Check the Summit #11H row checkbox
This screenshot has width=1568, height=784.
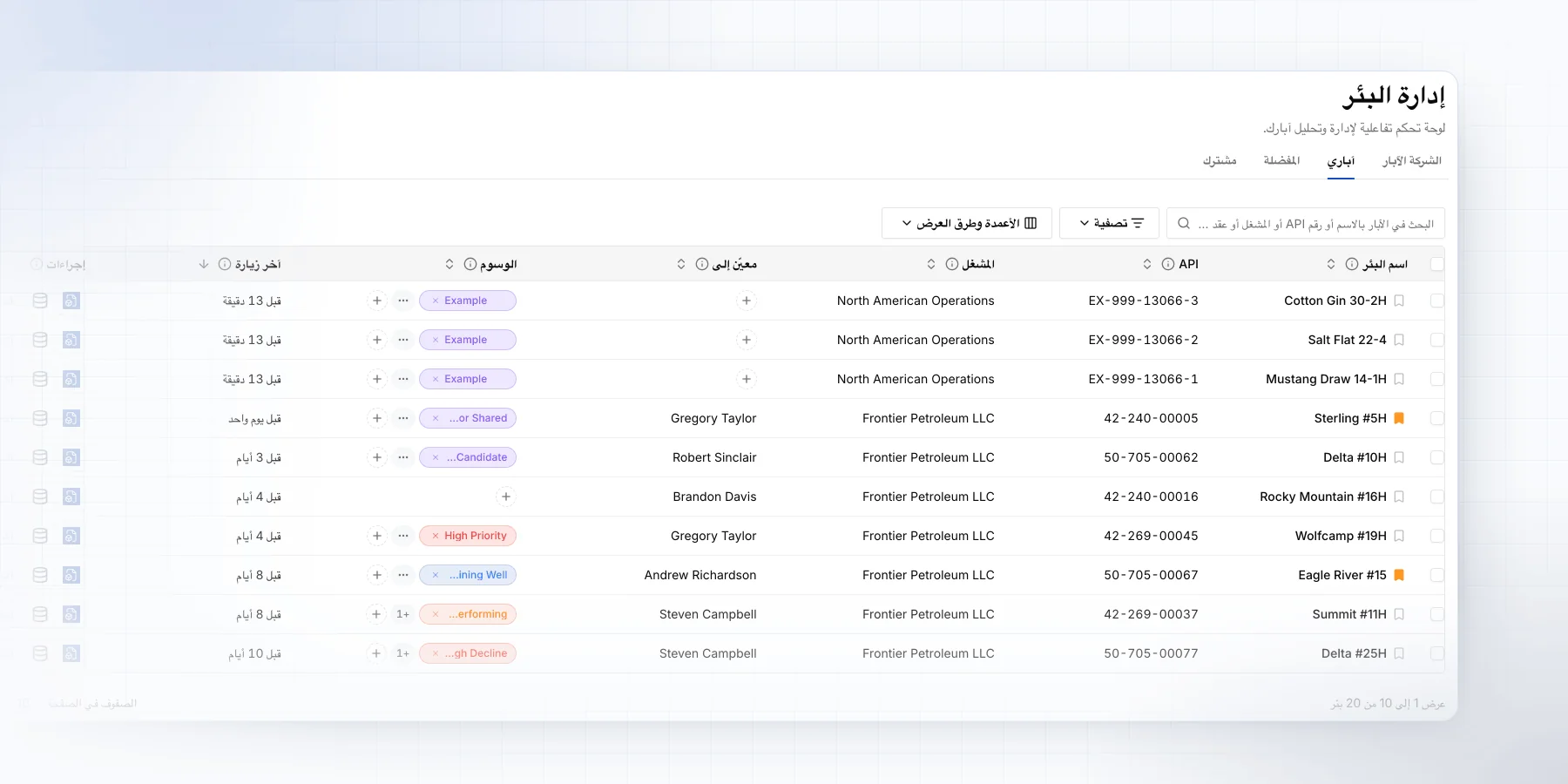[x=1437, y=614]
